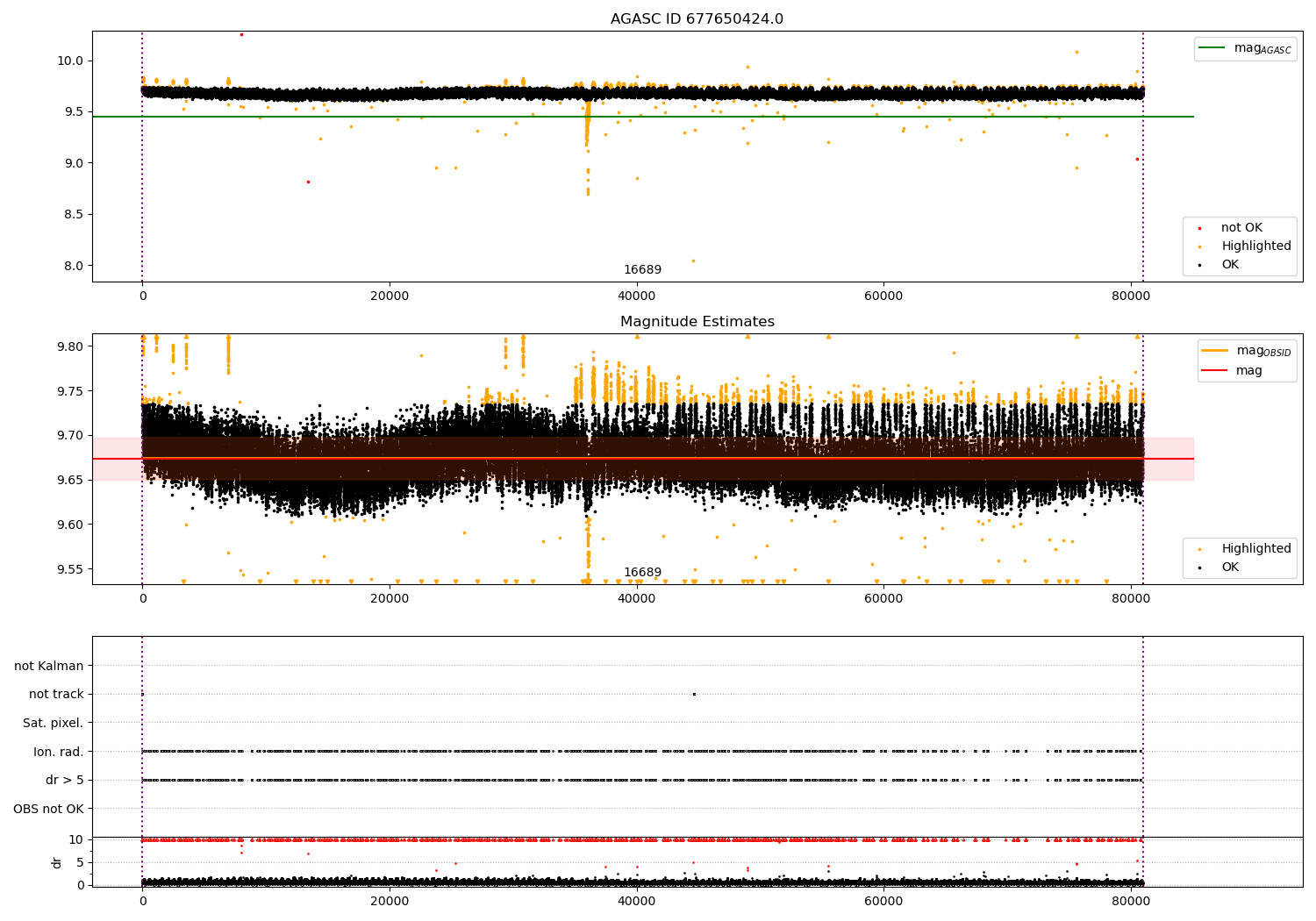
Task: Click the green mag AGASC legend line
Action: pyautogui.click(x=1212, y=48)
